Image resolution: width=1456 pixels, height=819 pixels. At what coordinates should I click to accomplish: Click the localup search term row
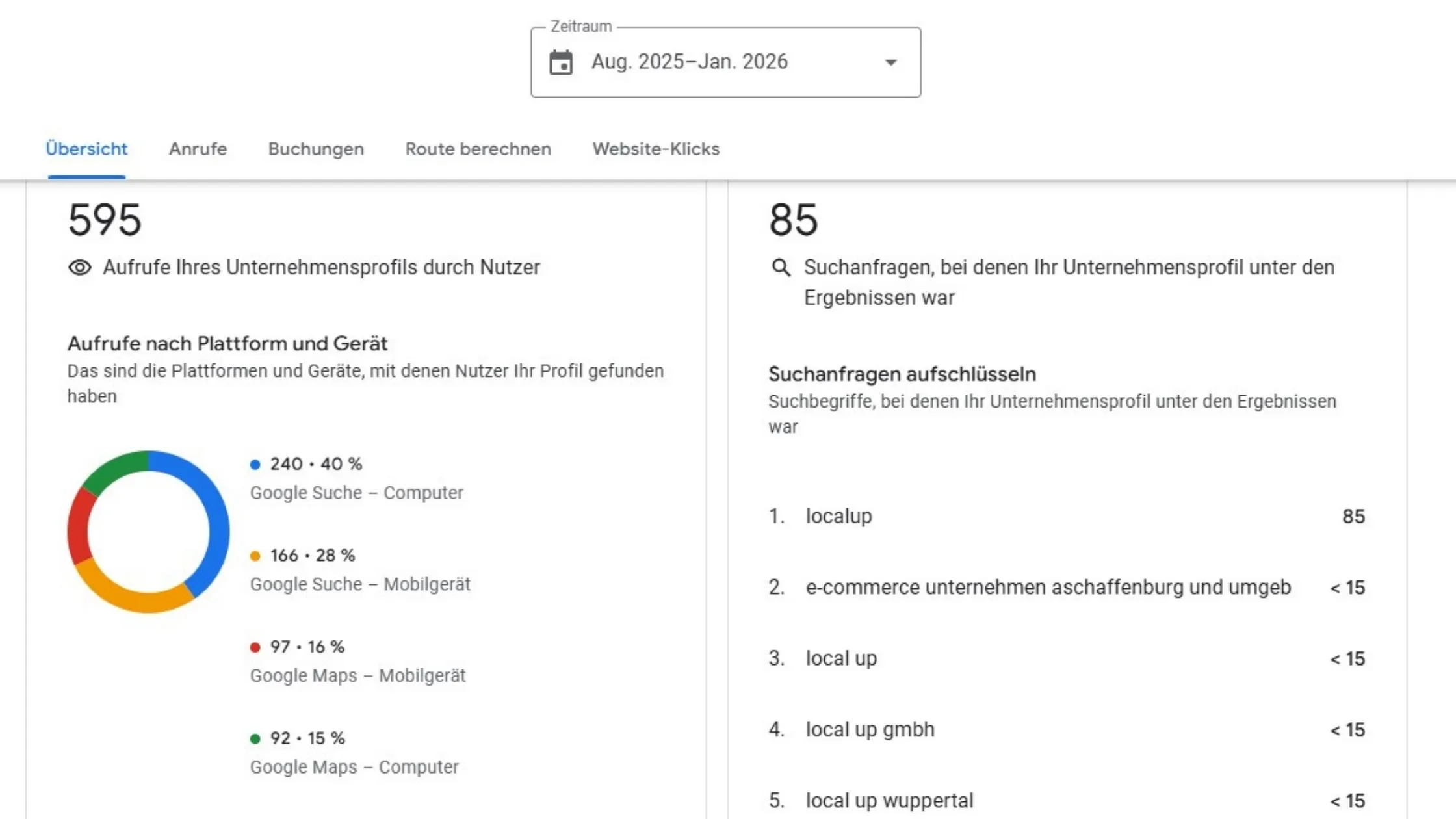point(1066,516)
